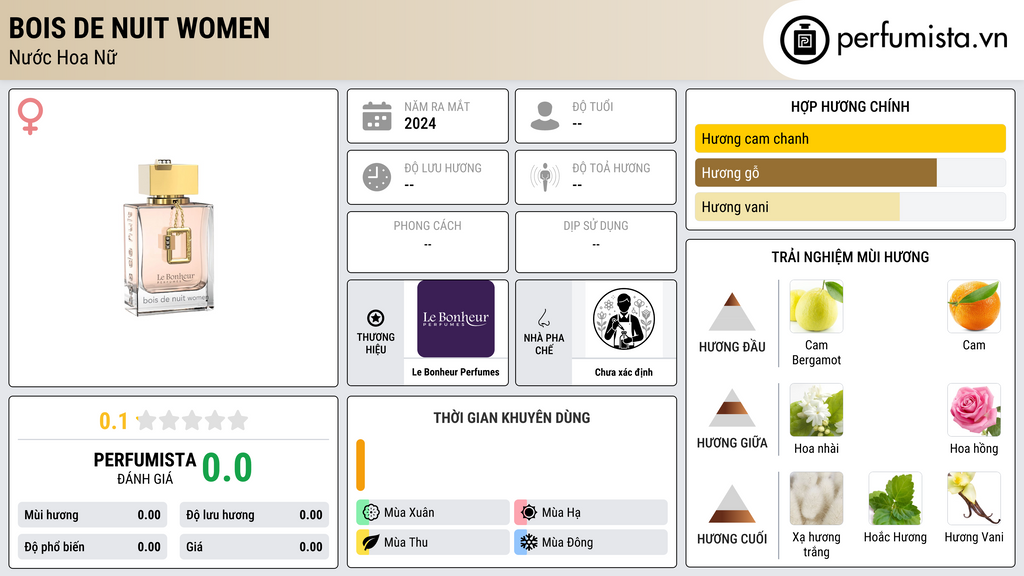This screenshot has height=576, width=1024.
Task: Click the Mùa Đông snowflake icon
Action: click(x=528, y=542)
